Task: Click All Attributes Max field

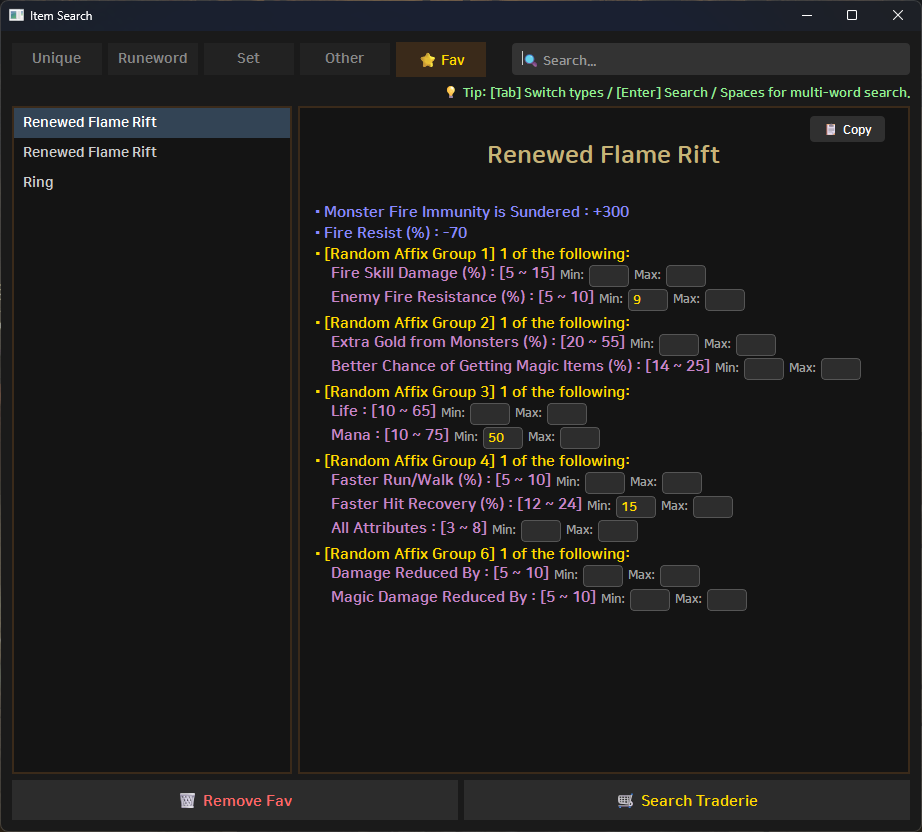Action: tap(617, 530)
